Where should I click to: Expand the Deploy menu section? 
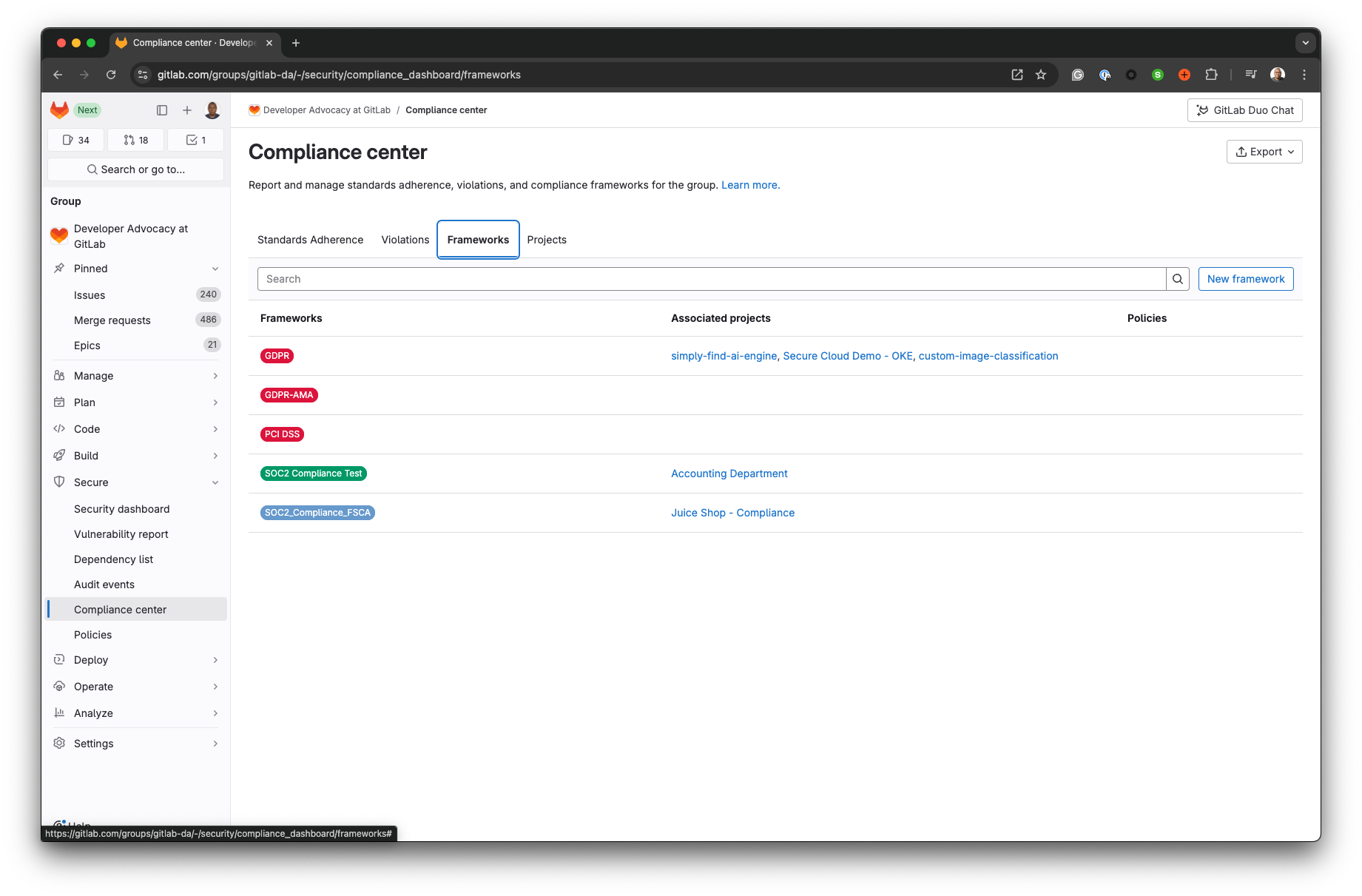click(136, 660)
